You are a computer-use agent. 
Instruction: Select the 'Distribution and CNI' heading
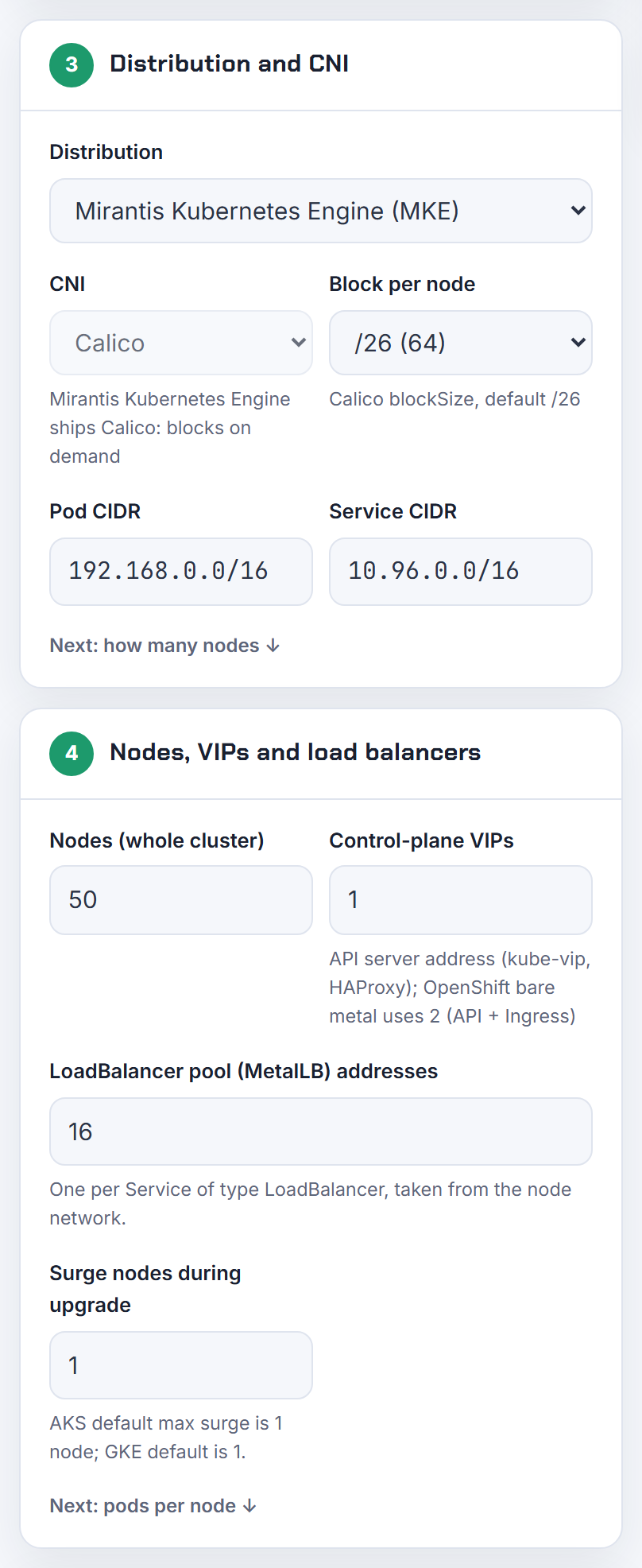coord(230,64)
